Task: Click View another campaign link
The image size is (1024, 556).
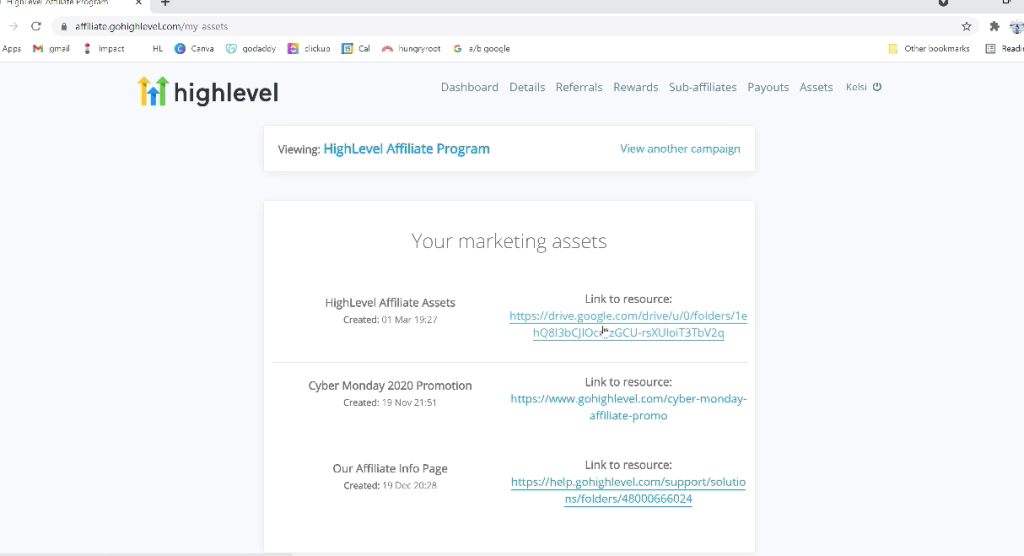Action: coord(680,149)
